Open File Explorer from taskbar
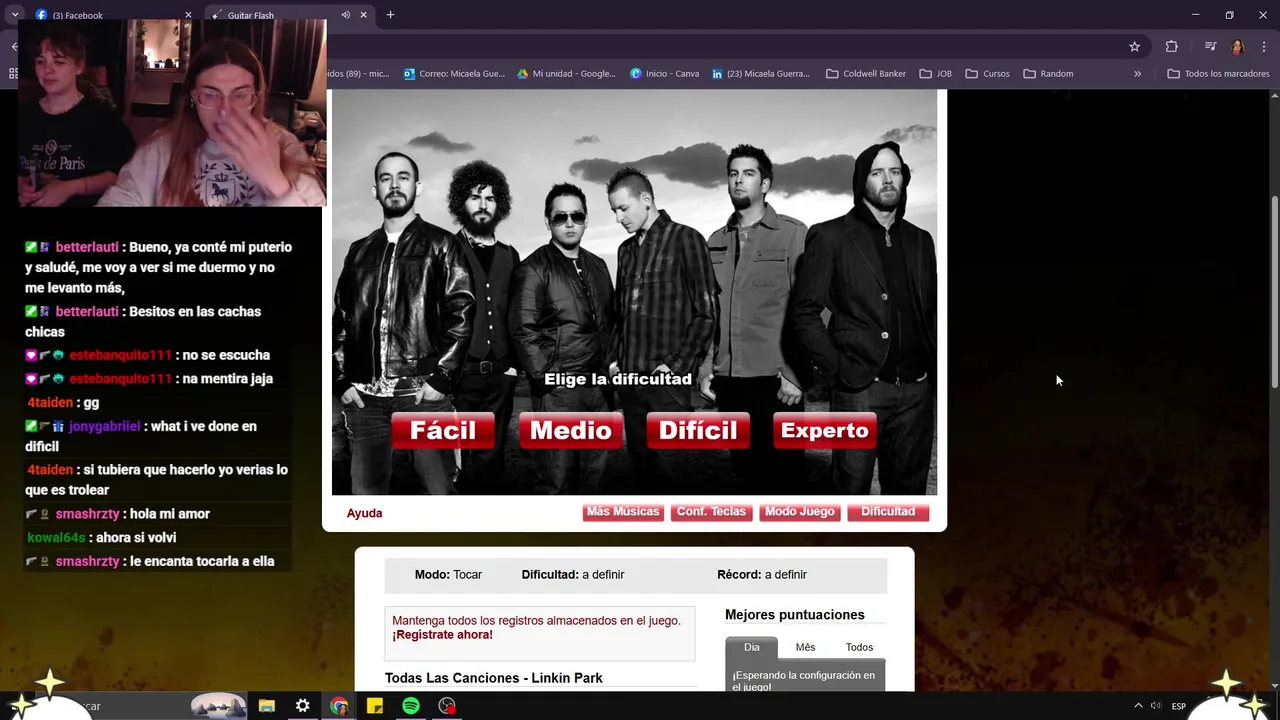The height and width of the screenshot is (720, 1280). pyautogui.click(x=267, y=706)
